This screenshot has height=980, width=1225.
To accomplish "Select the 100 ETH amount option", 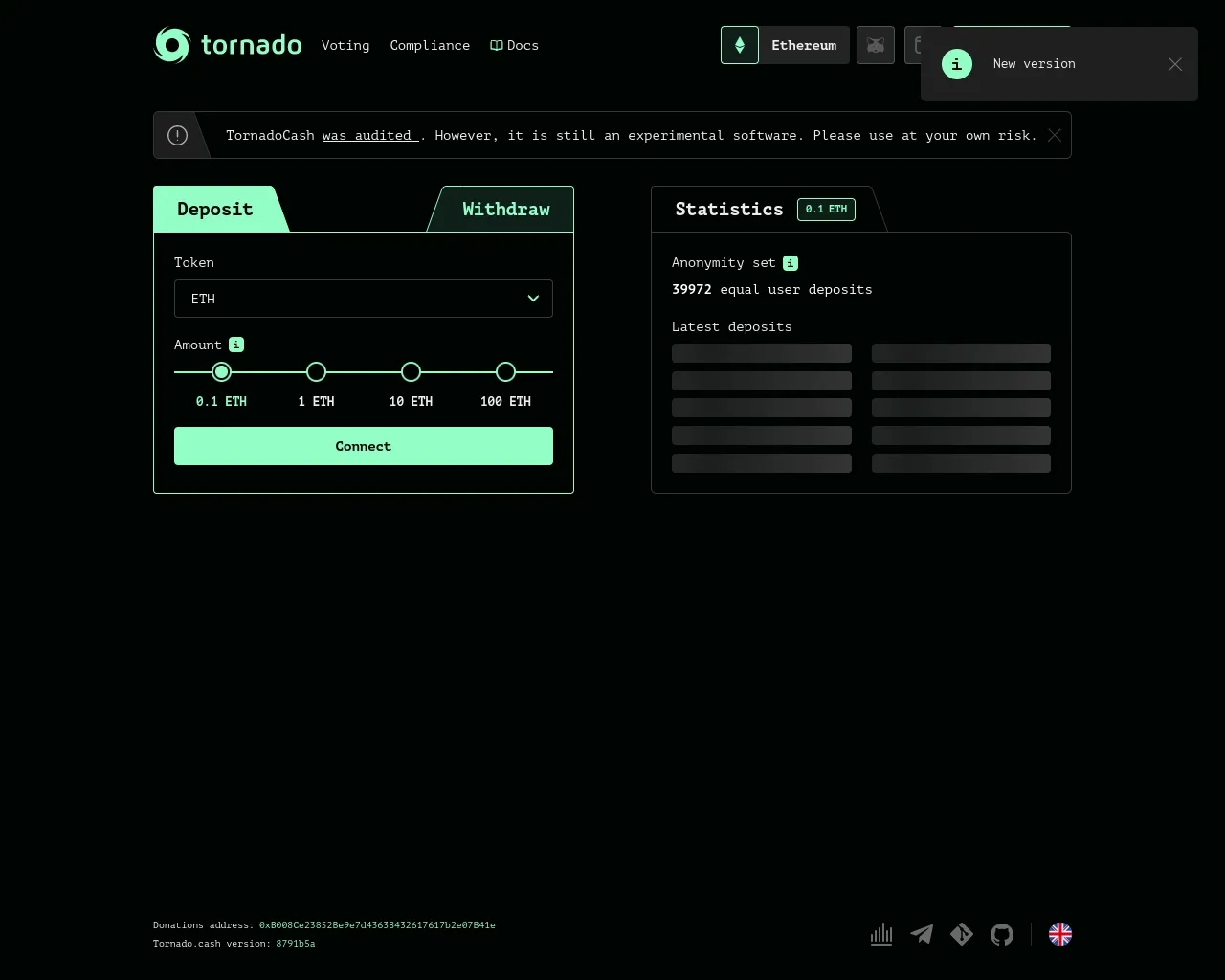I will coord(505,372).
